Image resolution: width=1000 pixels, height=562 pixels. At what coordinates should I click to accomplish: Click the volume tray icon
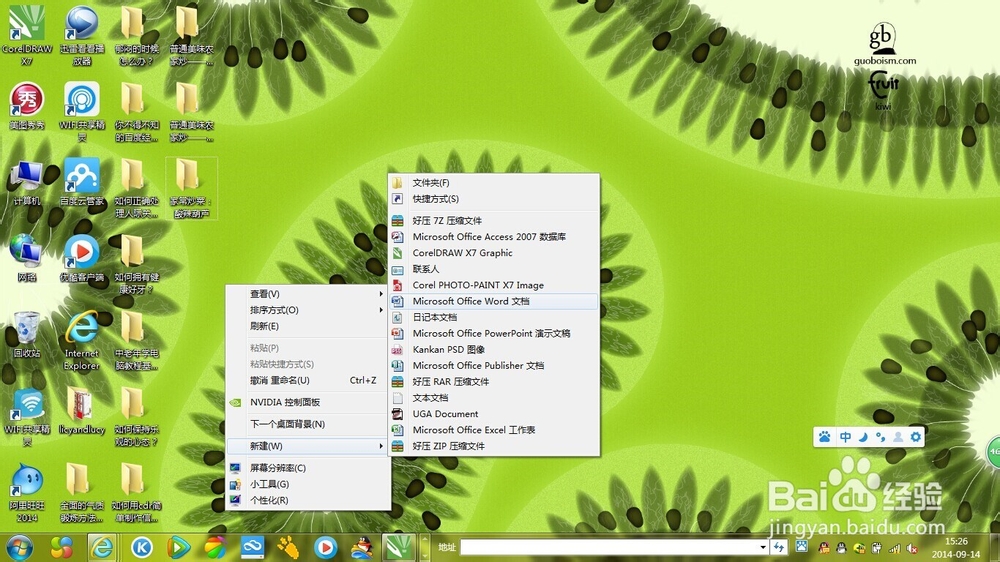coord(912,549)
